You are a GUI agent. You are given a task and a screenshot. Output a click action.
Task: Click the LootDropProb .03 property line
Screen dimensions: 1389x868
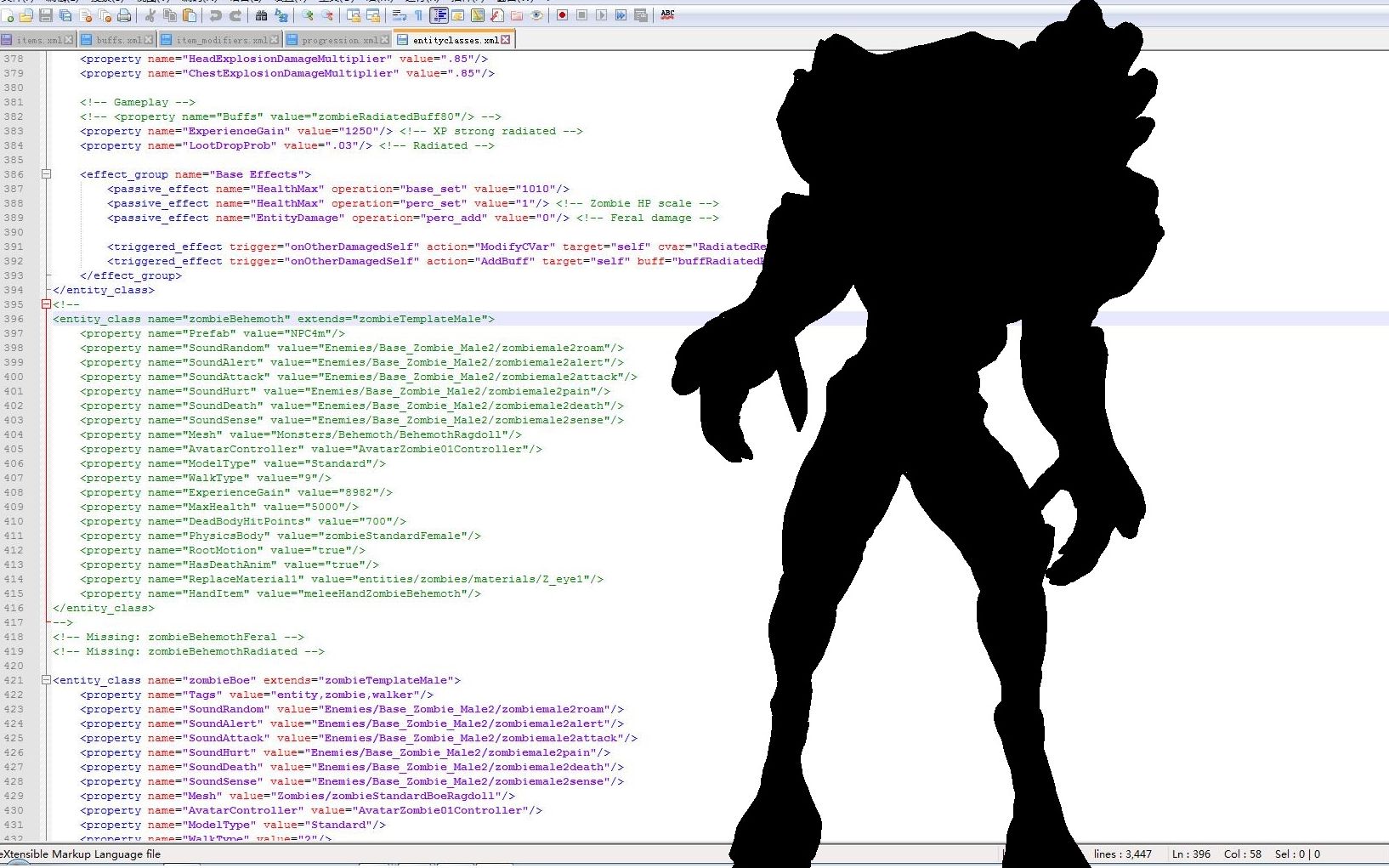click(x=226, y=145)
